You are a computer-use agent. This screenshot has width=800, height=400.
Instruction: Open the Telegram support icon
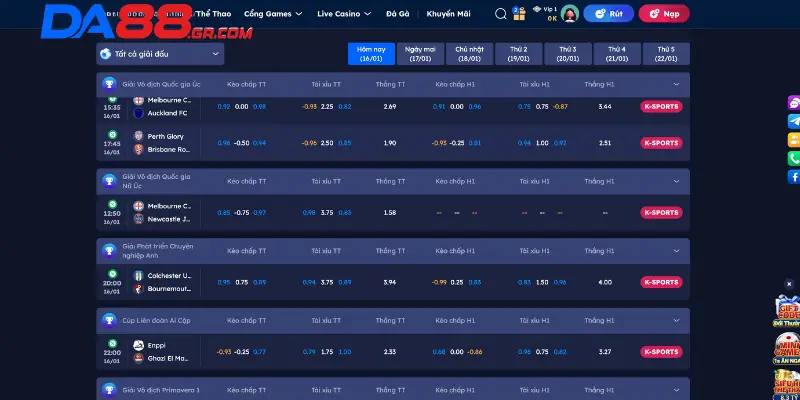tap(794, 121)
